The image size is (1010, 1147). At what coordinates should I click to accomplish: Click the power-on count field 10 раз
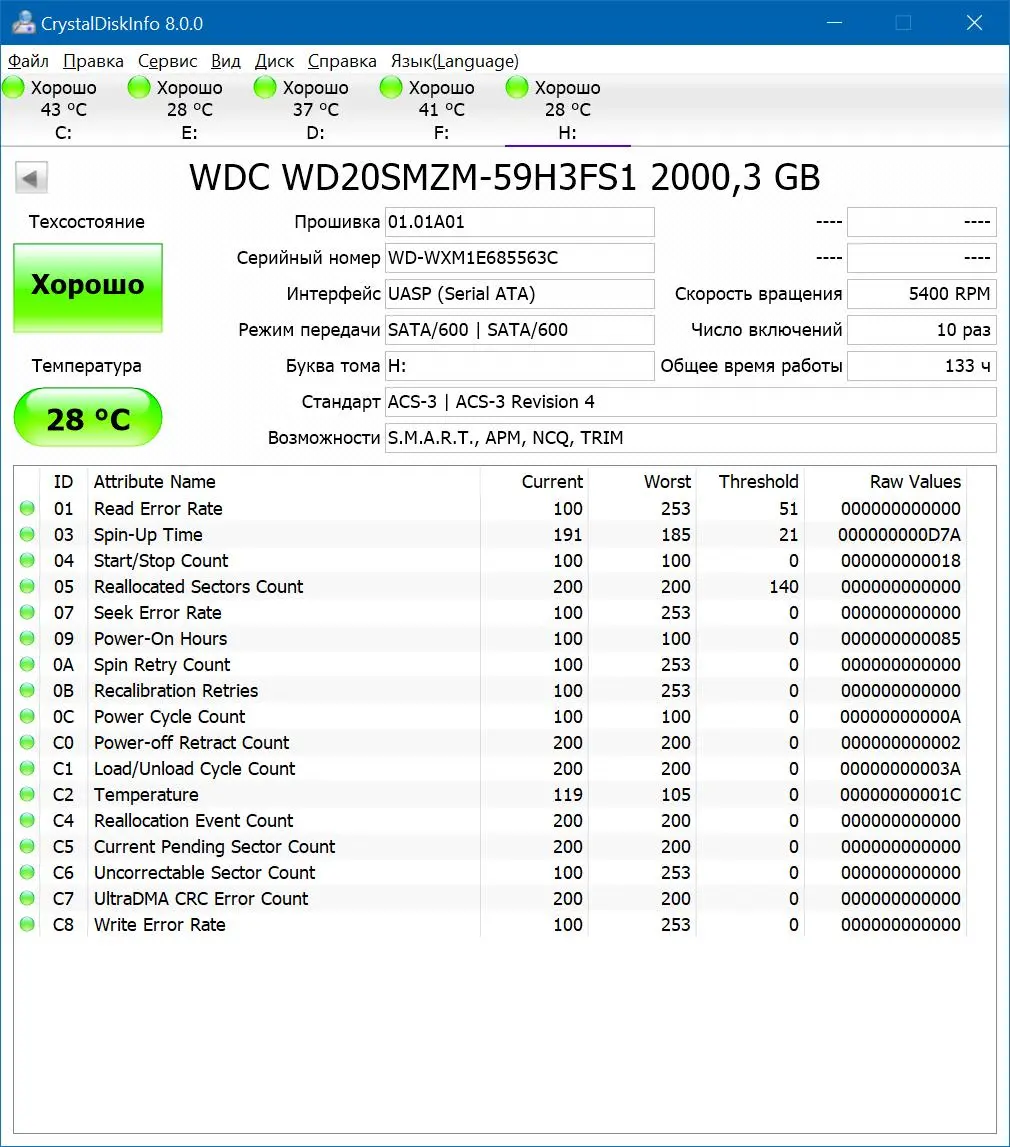pos(922,330)
